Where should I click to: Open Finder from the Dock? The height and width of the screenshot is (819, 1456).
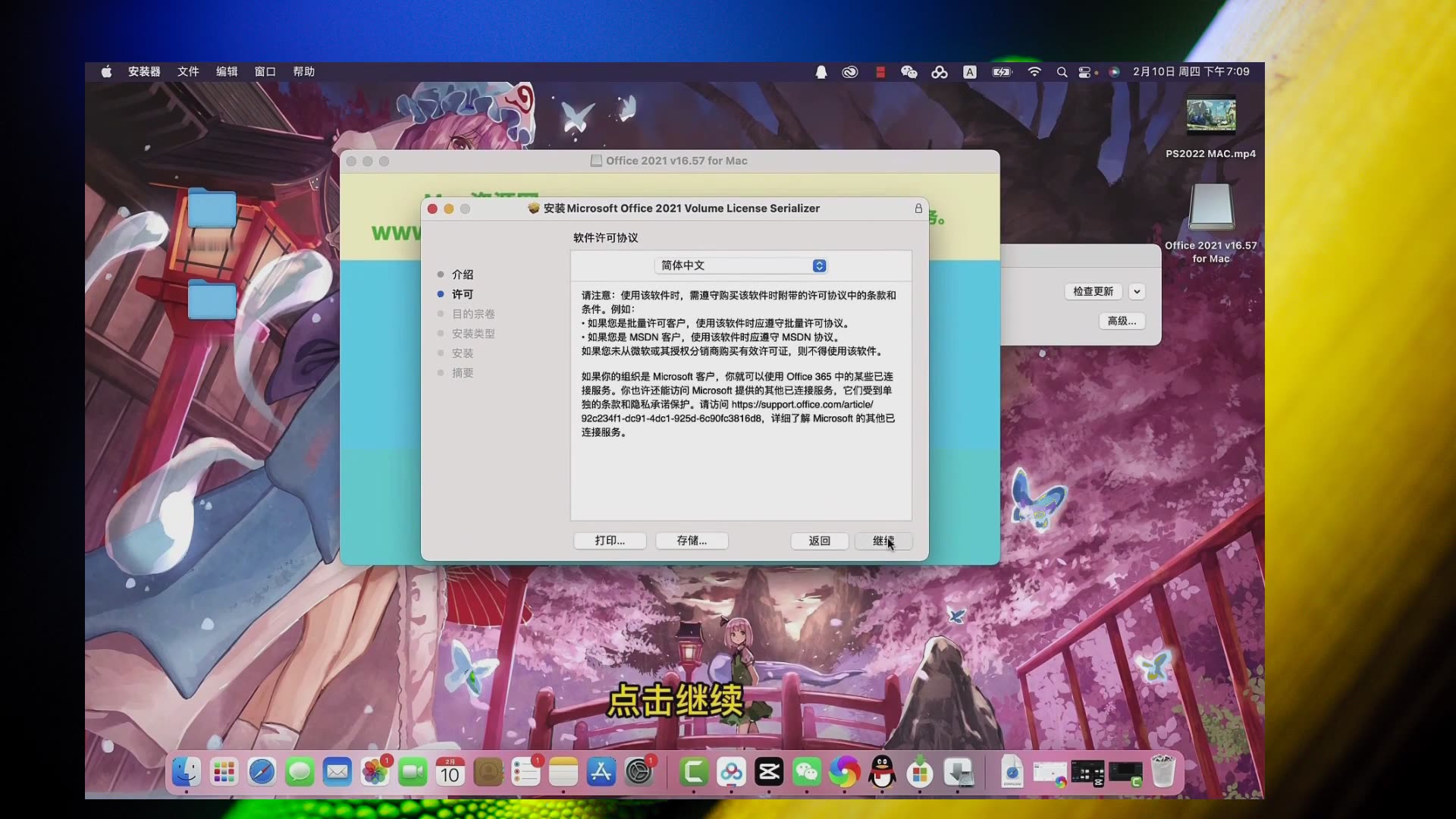tap(187, 773)
